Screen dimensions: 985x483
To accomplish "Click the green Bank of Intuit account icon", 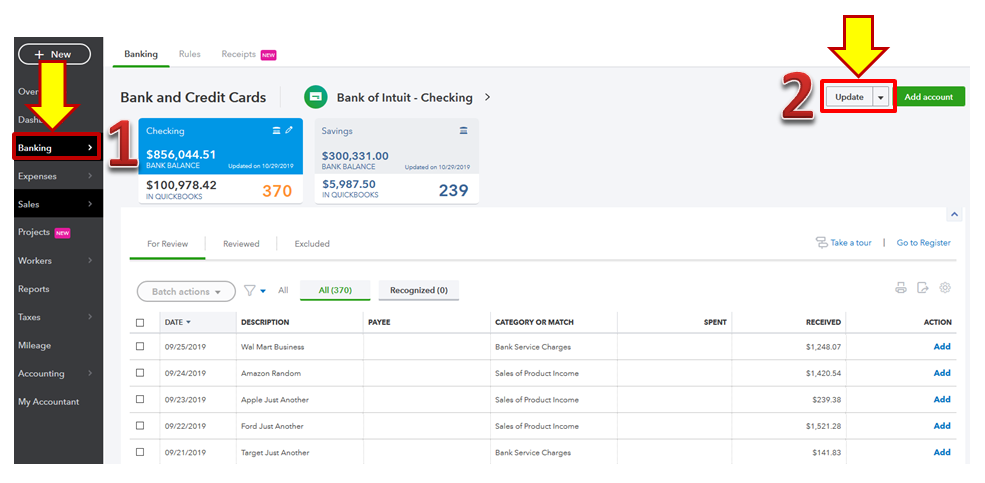I will 316,97.
